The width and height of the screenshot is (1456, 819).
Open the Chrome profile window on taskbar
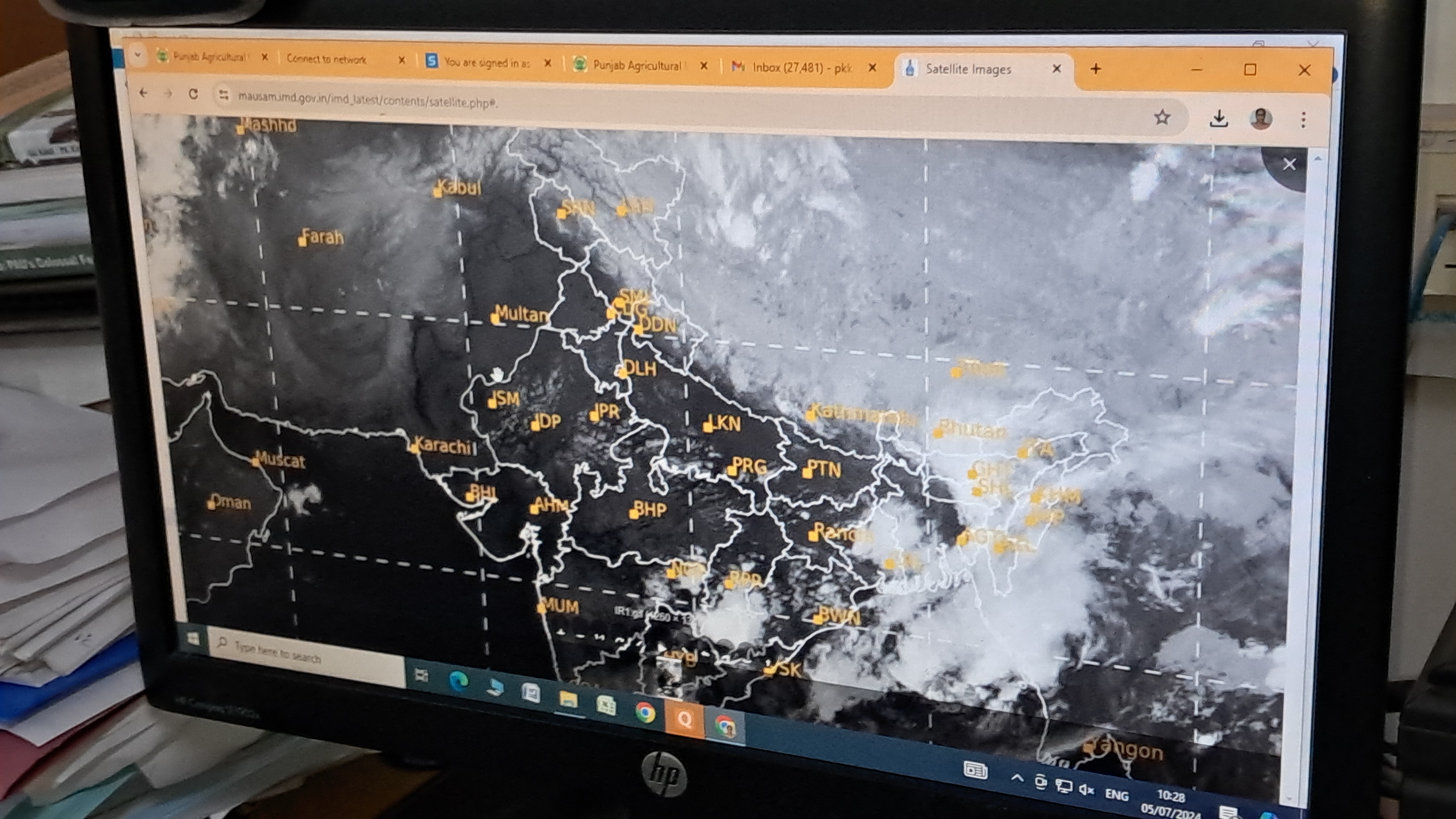[x=725, y=726]
